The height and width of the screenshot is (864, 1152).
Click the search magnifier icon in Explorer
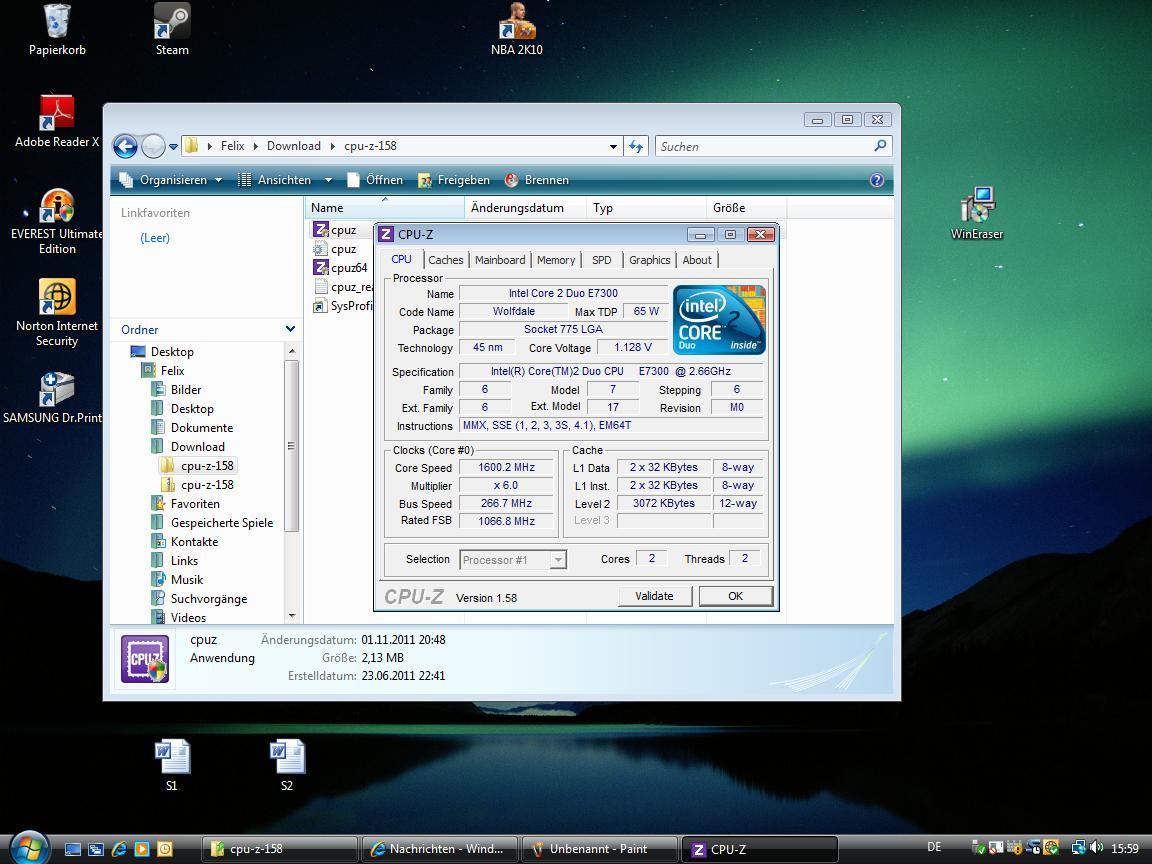[880, 145]
